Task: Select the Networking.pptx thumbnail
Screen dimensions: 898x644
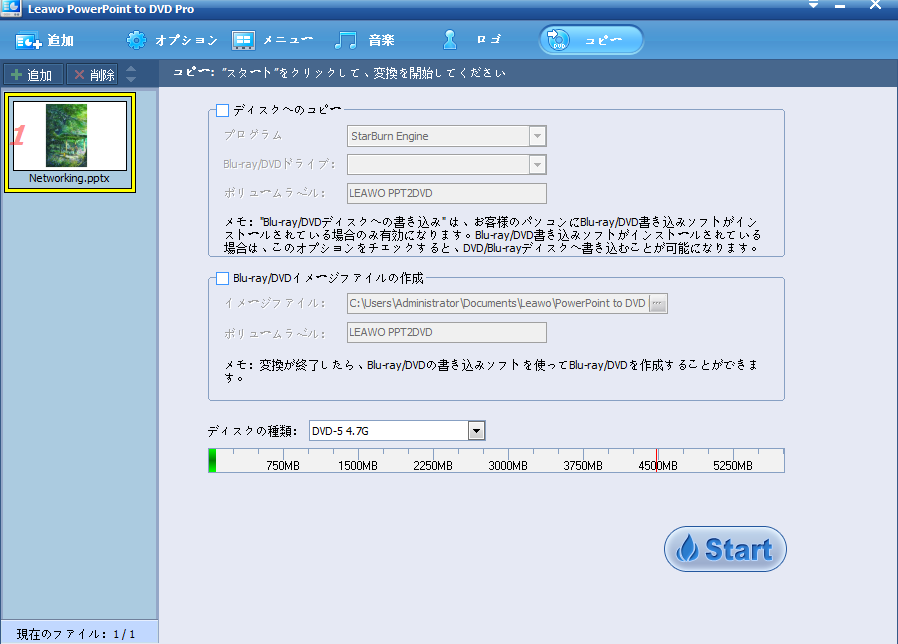Action: coord(70,143)
